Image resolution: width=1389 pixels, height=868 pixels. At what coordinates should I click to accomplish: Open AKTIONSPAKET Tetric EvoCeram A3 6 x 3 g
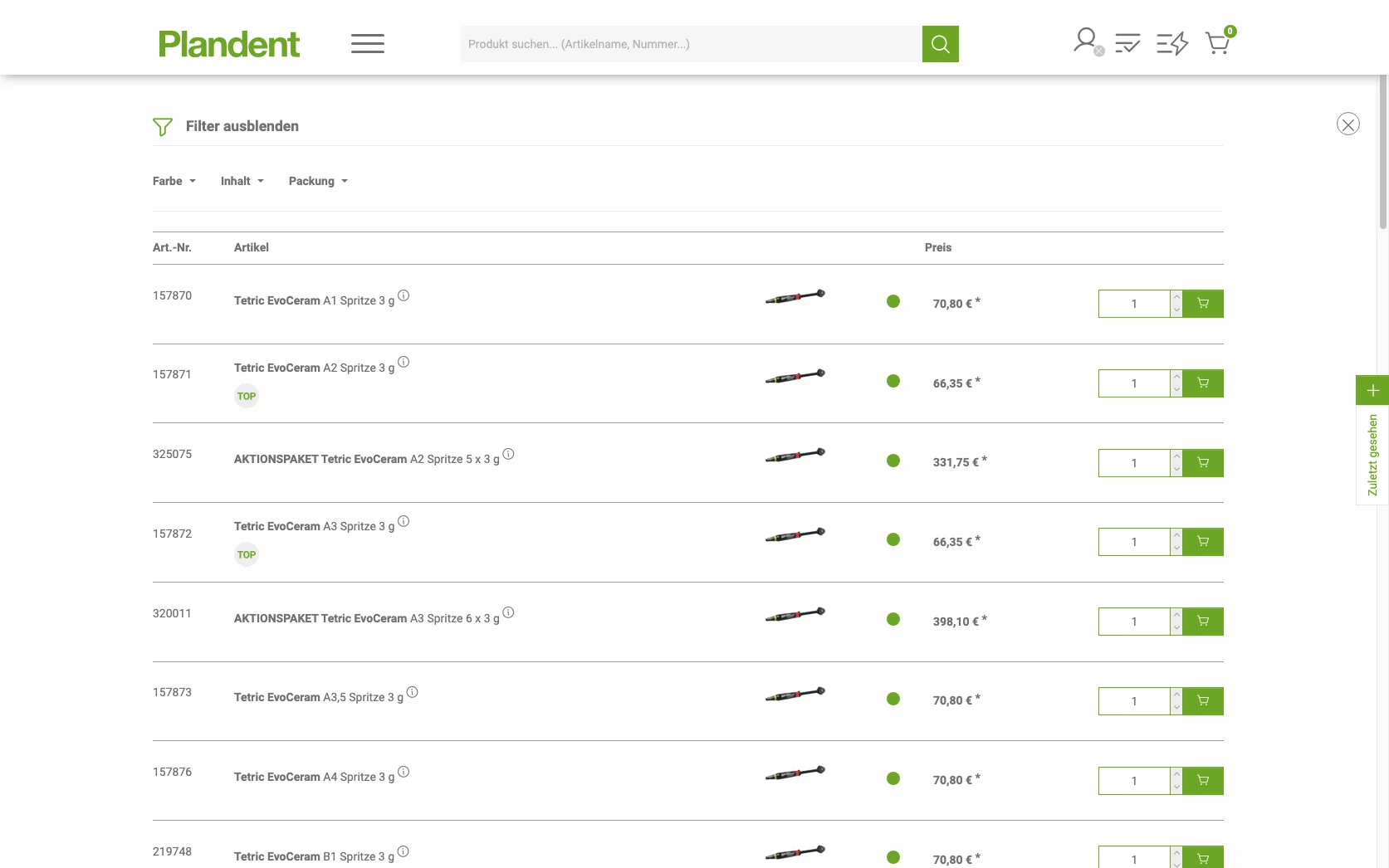click(x=367, y=618)
